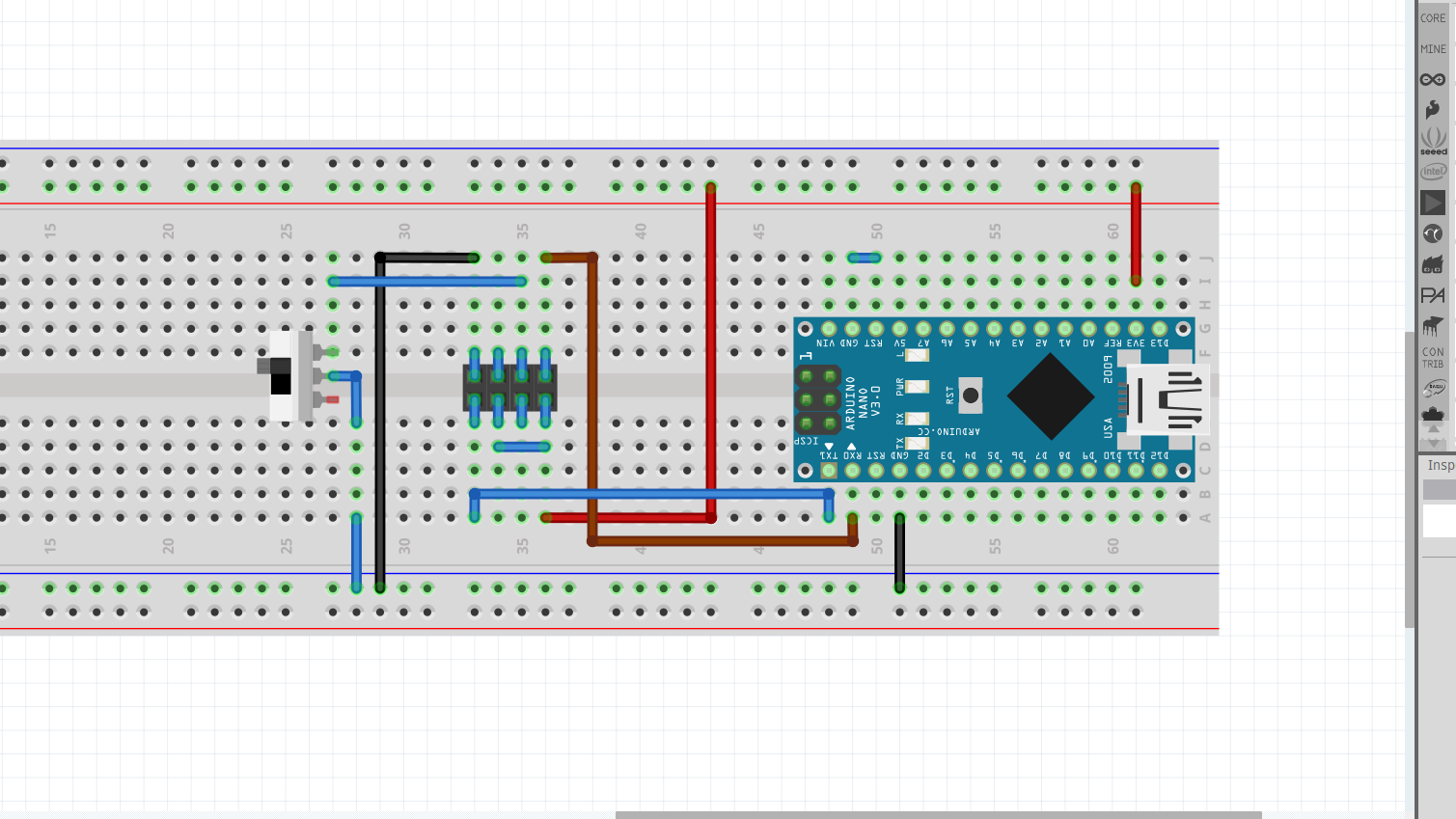This screenshot has height=819, width=1456.
Task: Open the Intel parts bin
Action: click(x=1433, y=172)
